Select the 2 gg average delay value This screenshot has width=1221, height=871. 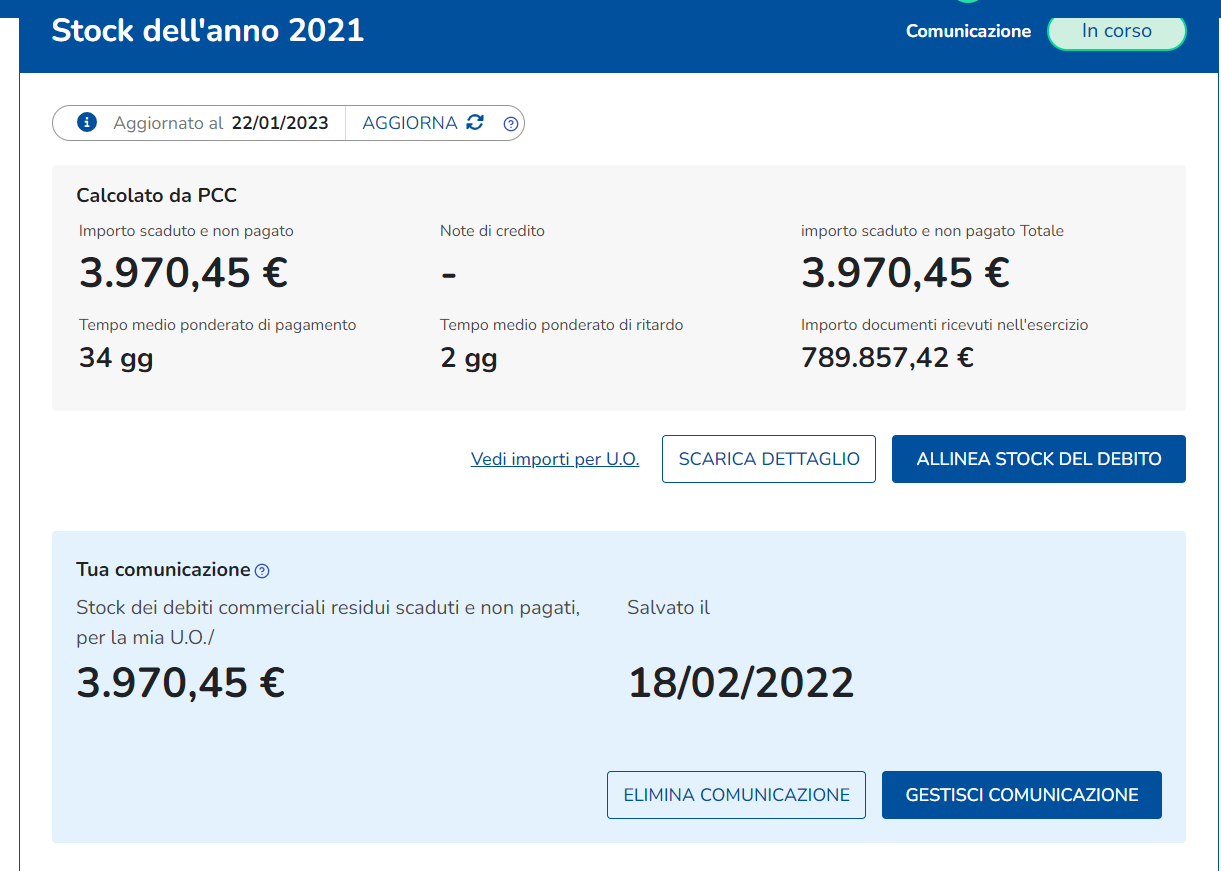coord(468,357)
